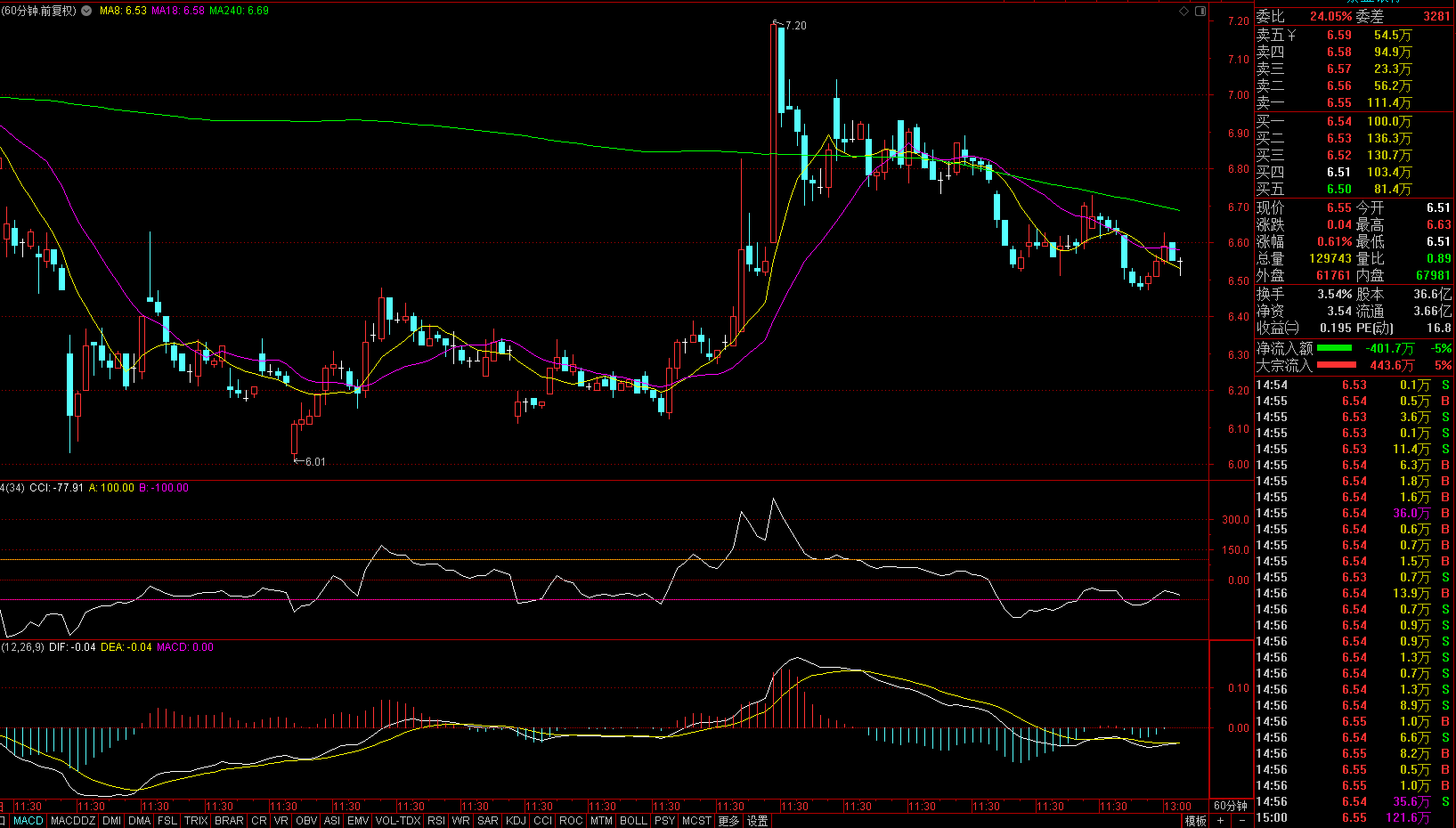
Task: Select the MACD indicator tab
Action: (x=28, y=821)
